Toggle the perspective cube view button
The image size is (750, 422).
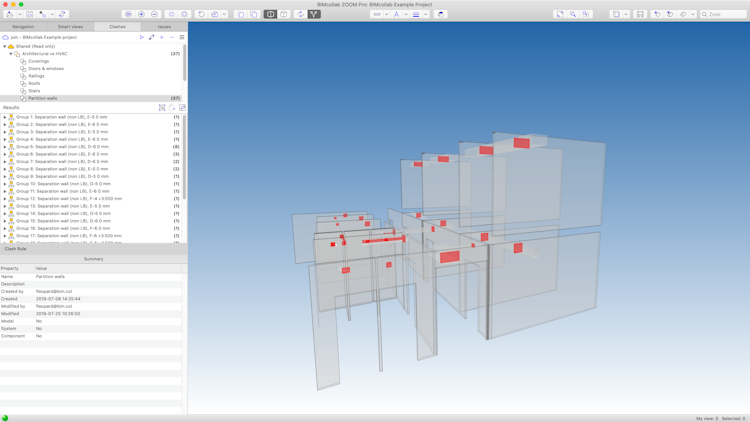284,14
